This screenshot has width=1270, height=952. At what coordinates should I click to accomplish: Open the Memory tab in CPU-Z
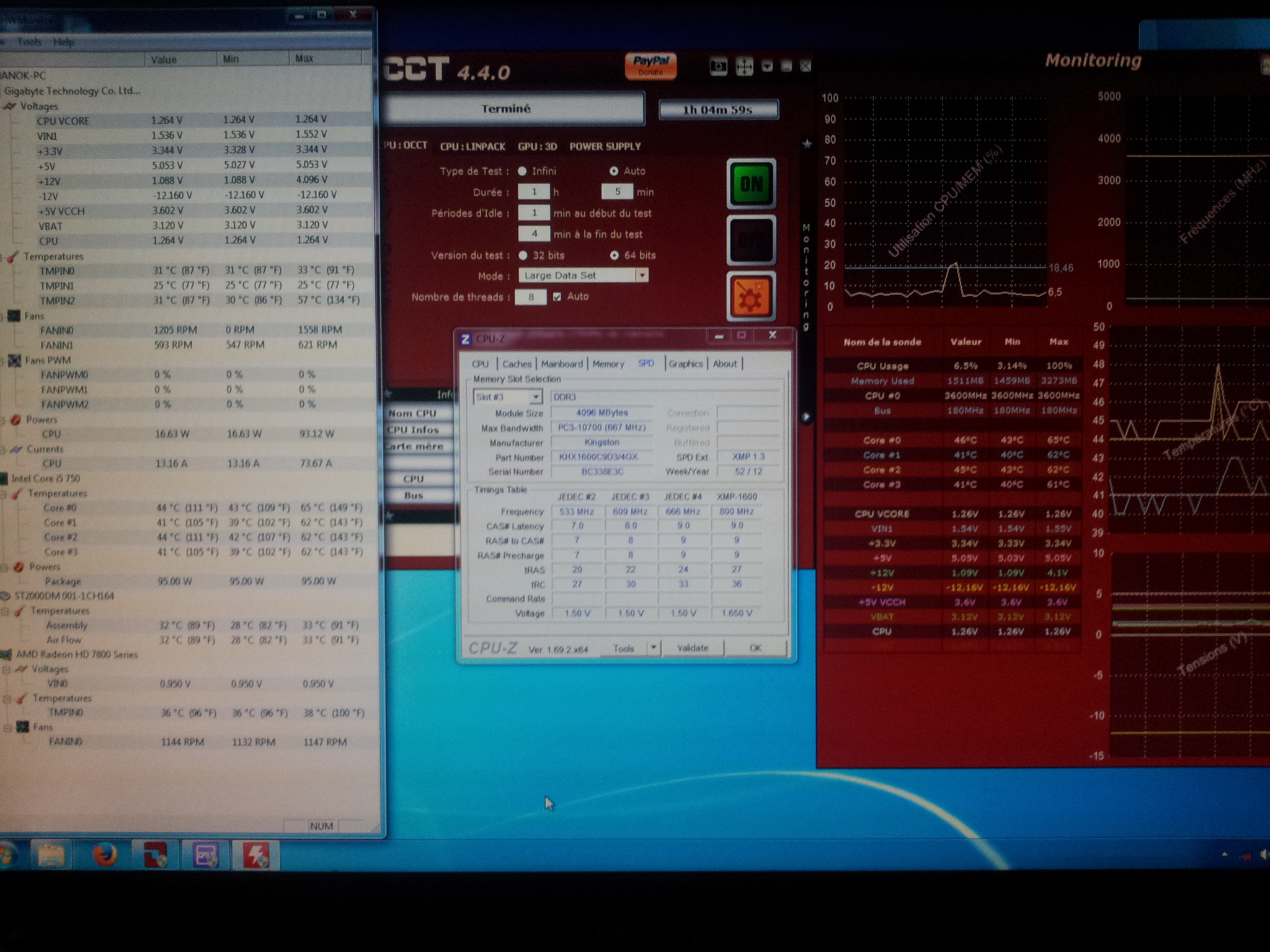[x=608, y=364]
